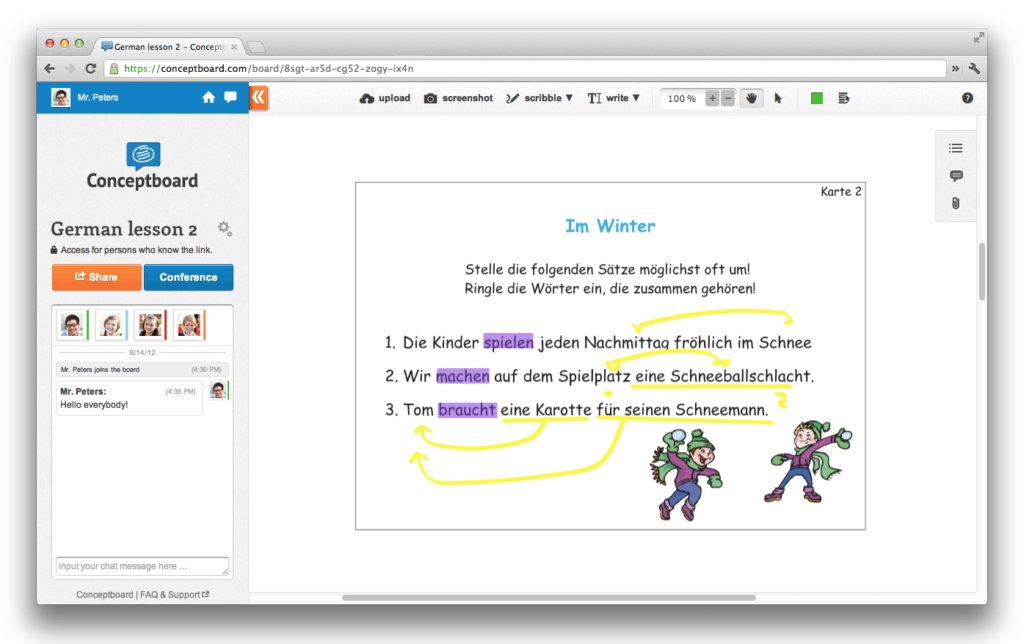Screen dimensions: 1024x644
Task: Open the Conceptboard footer link
Action: [x=104, y=594]
